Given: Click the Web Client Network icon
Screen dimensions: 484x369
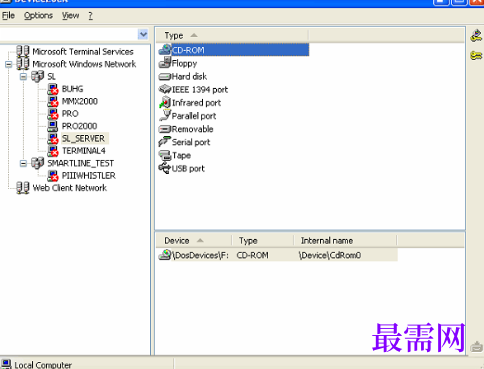Looking at the screenshot, I should (x=23, y=188).
